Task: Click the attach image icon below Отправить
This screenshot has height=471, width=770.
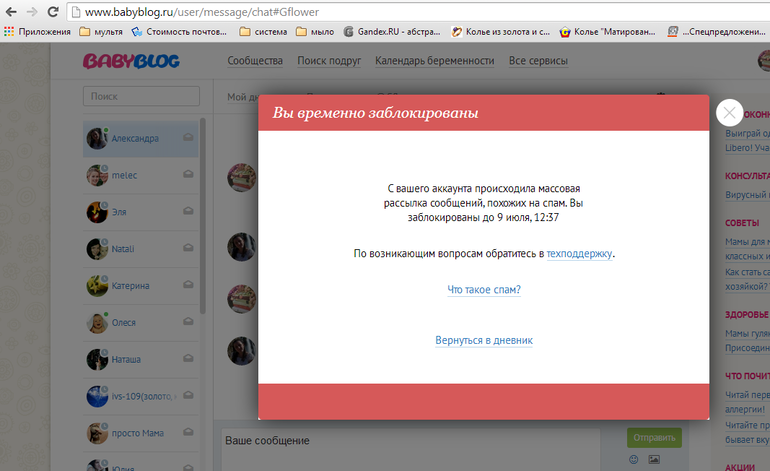Action: pyautogui.click(x=654, y=459)
